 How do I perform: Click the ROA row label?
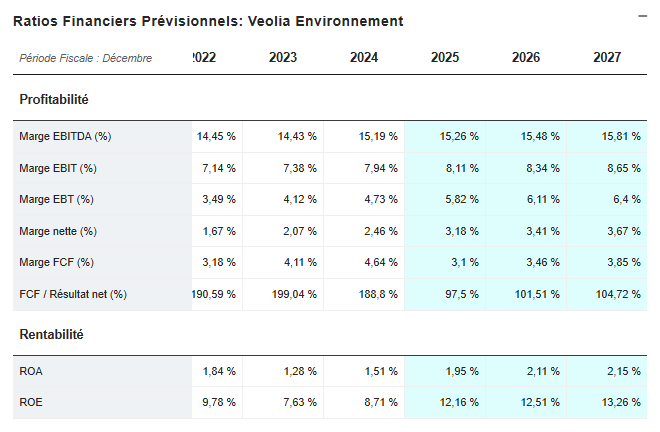tap(31, 372)
